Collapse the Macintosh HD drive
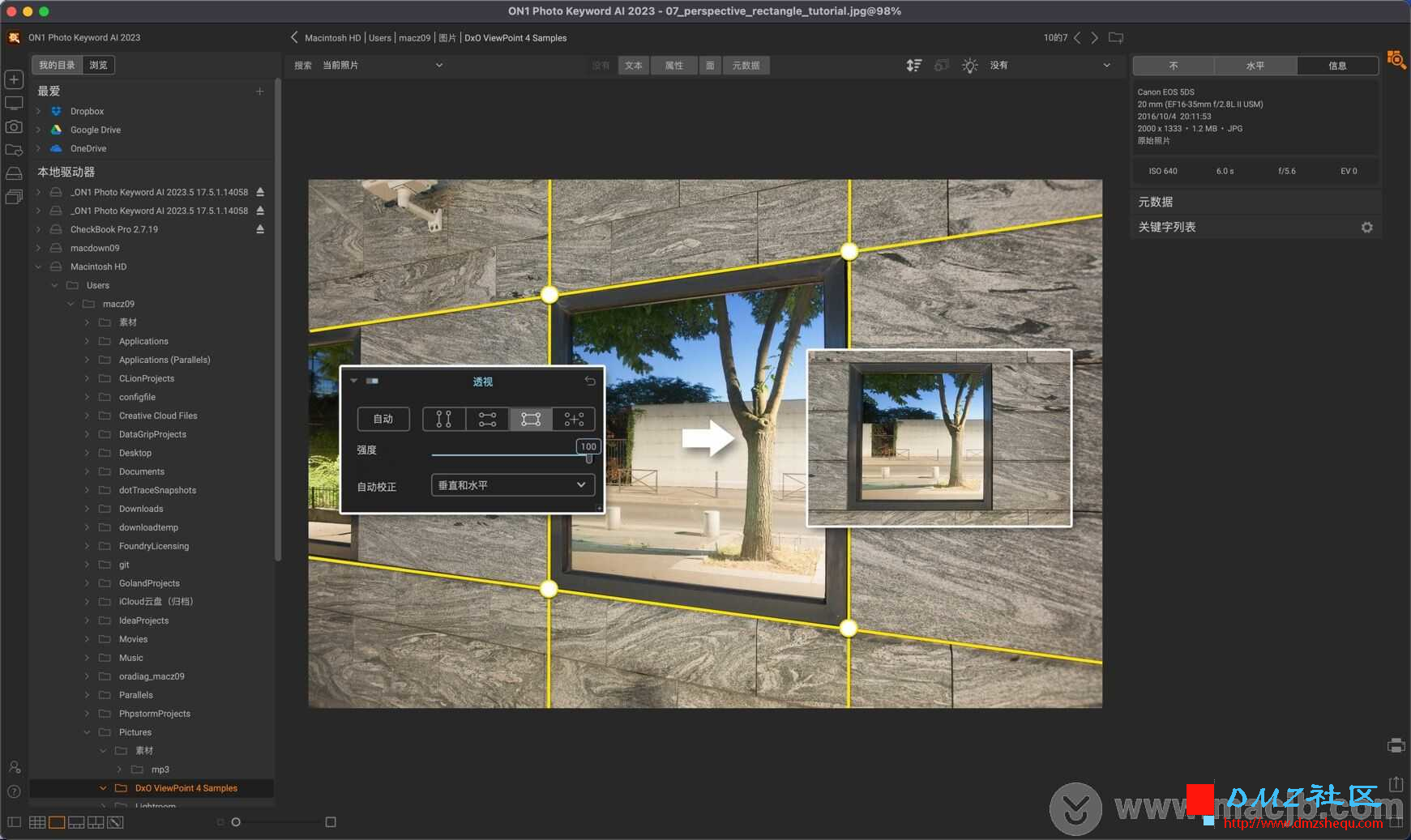The height and width of the screenshot is (840, 1411). coord(38,266)
